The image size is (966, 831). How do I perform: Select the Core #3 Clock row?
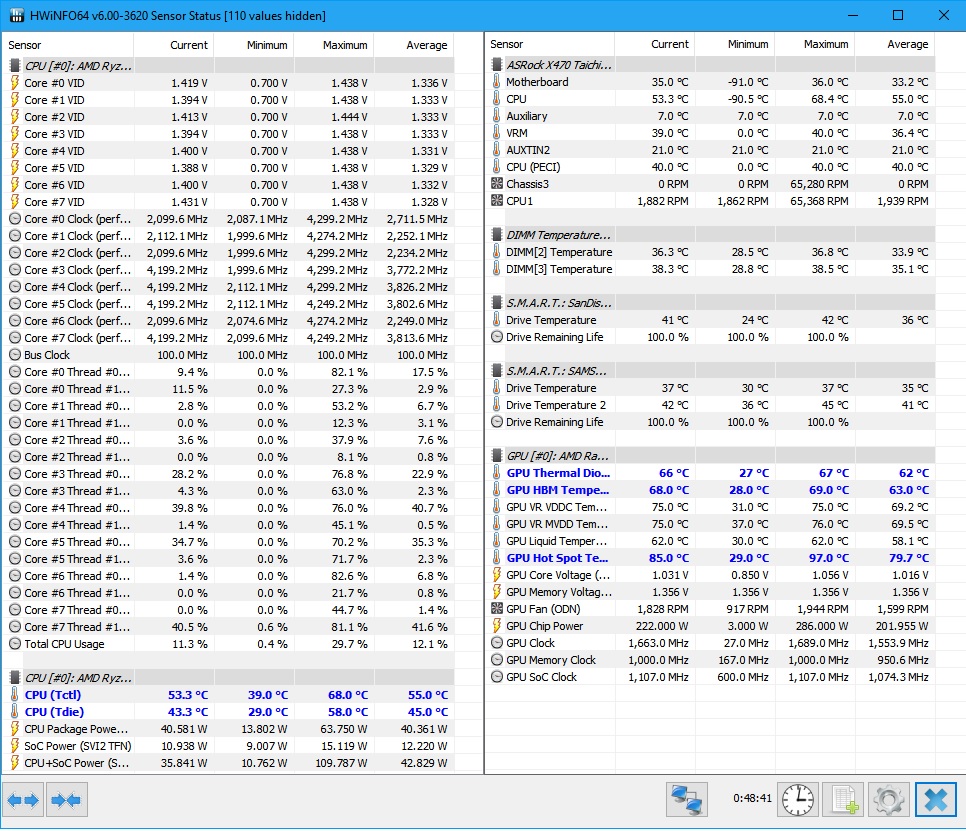coord(231,270)
